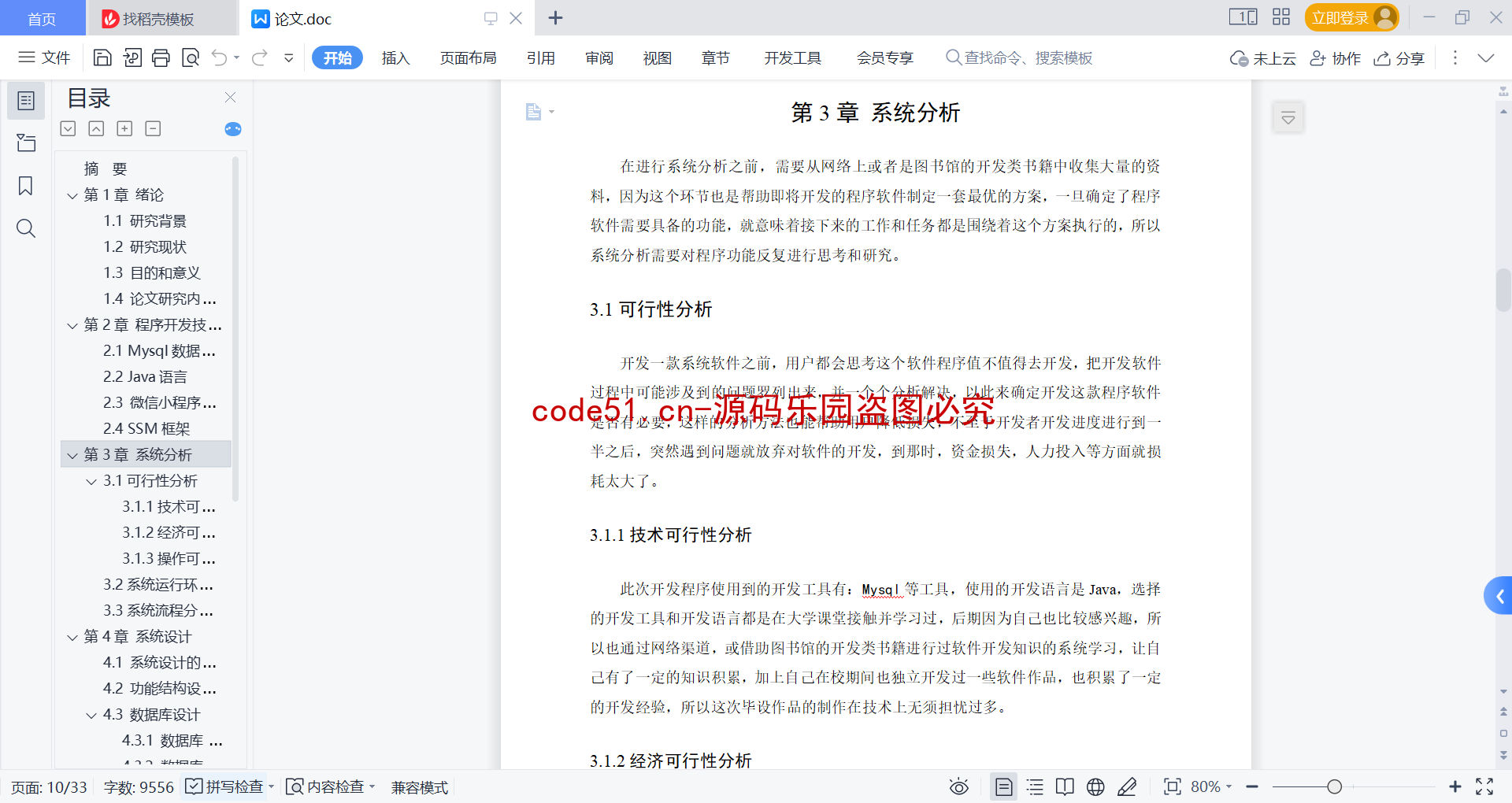1512x803 pixels.
Task: Open a new tab with plus button
Action: pos(555,18)
